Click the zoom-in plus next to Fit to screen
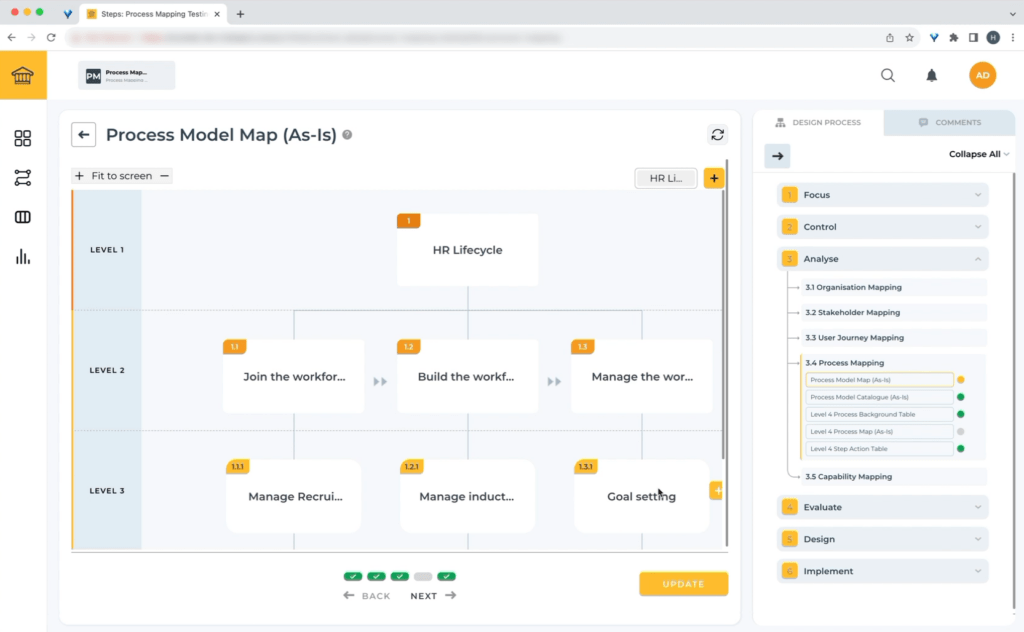 tap(79, 176)
